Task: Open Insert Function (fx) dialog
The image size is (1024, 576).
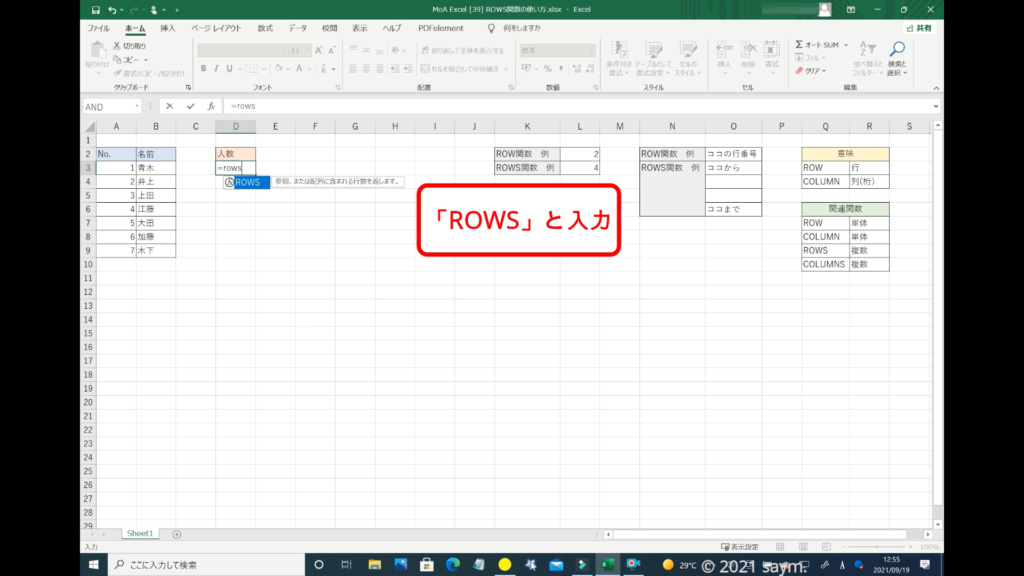Action: point(211,106)
